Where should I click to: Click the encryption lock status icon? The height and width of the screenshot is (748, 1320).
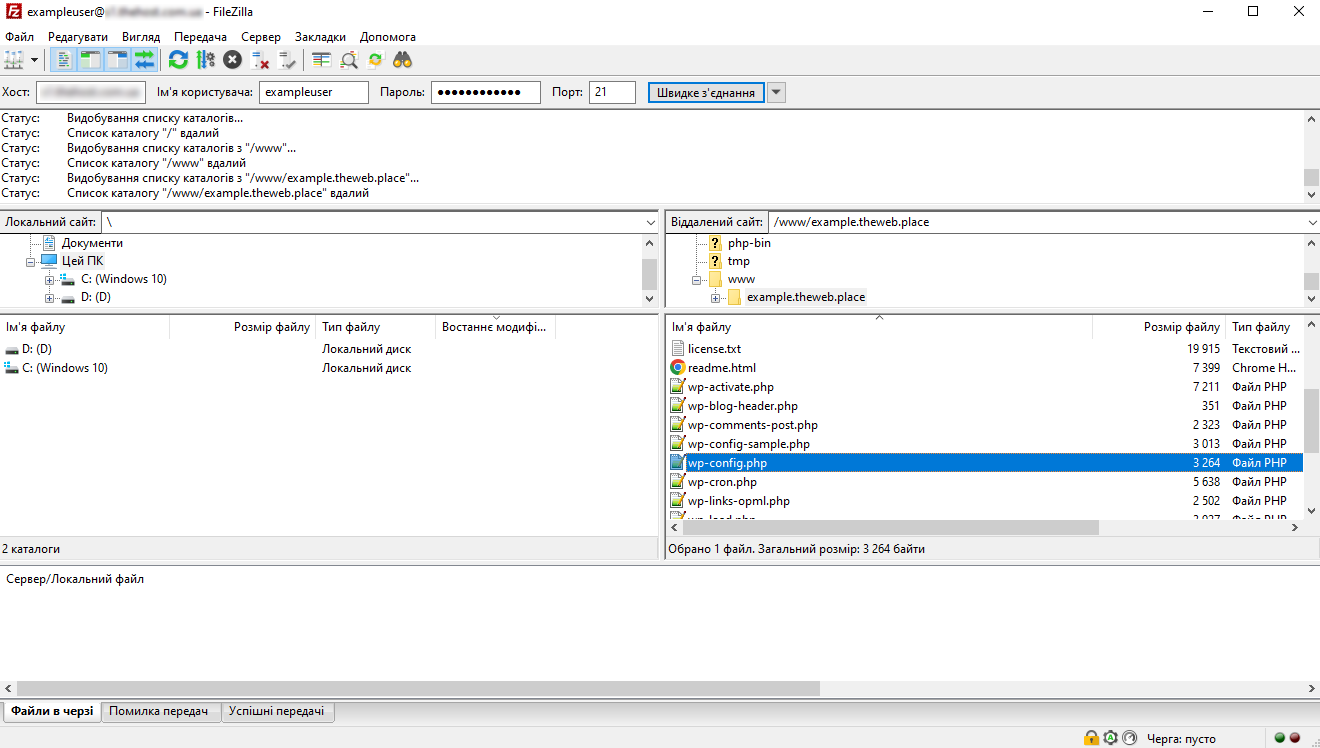[1091, 738]
